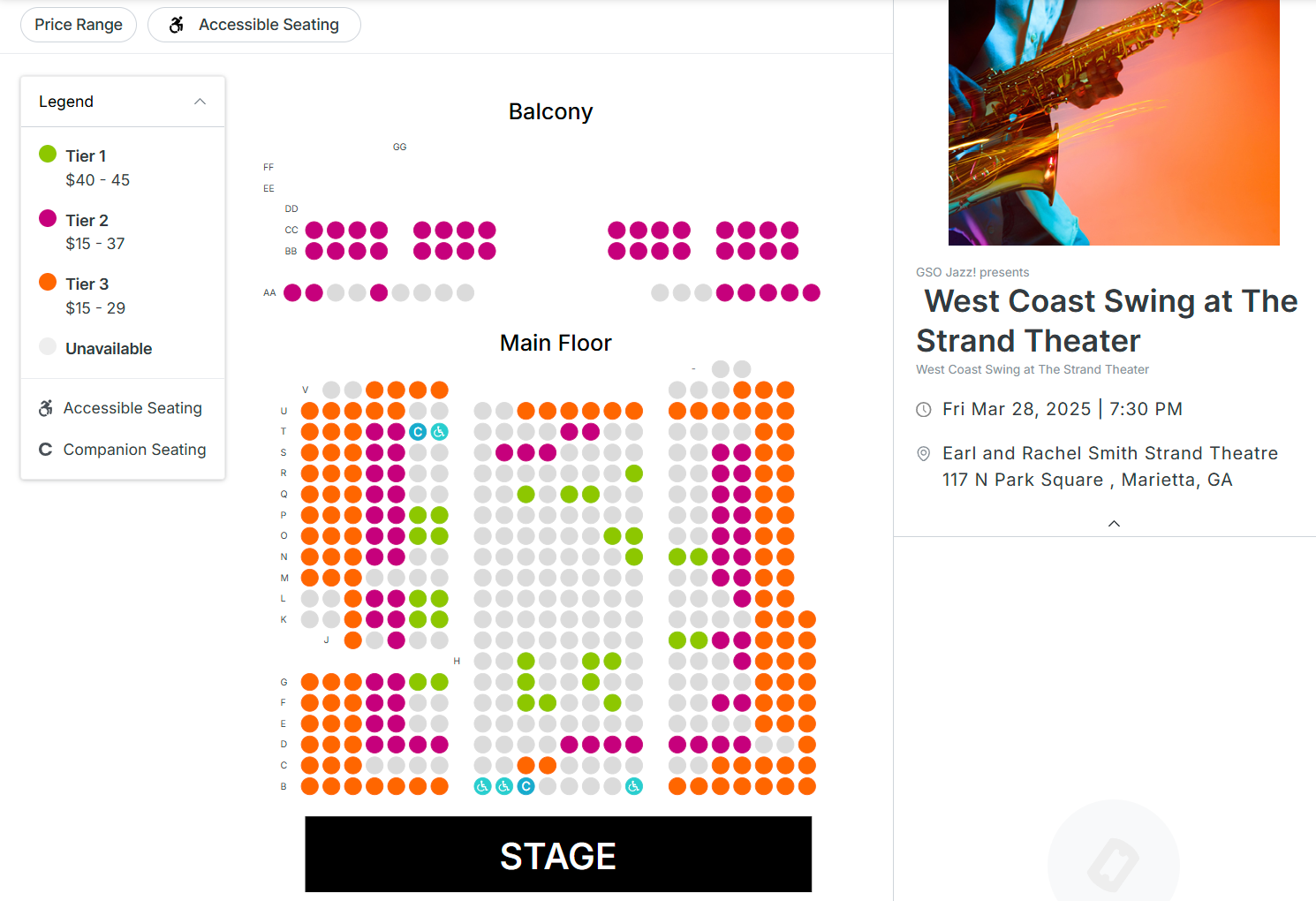Select the companion seat in row B
Screen dimensions: 1316x901
tap(526, 786)
